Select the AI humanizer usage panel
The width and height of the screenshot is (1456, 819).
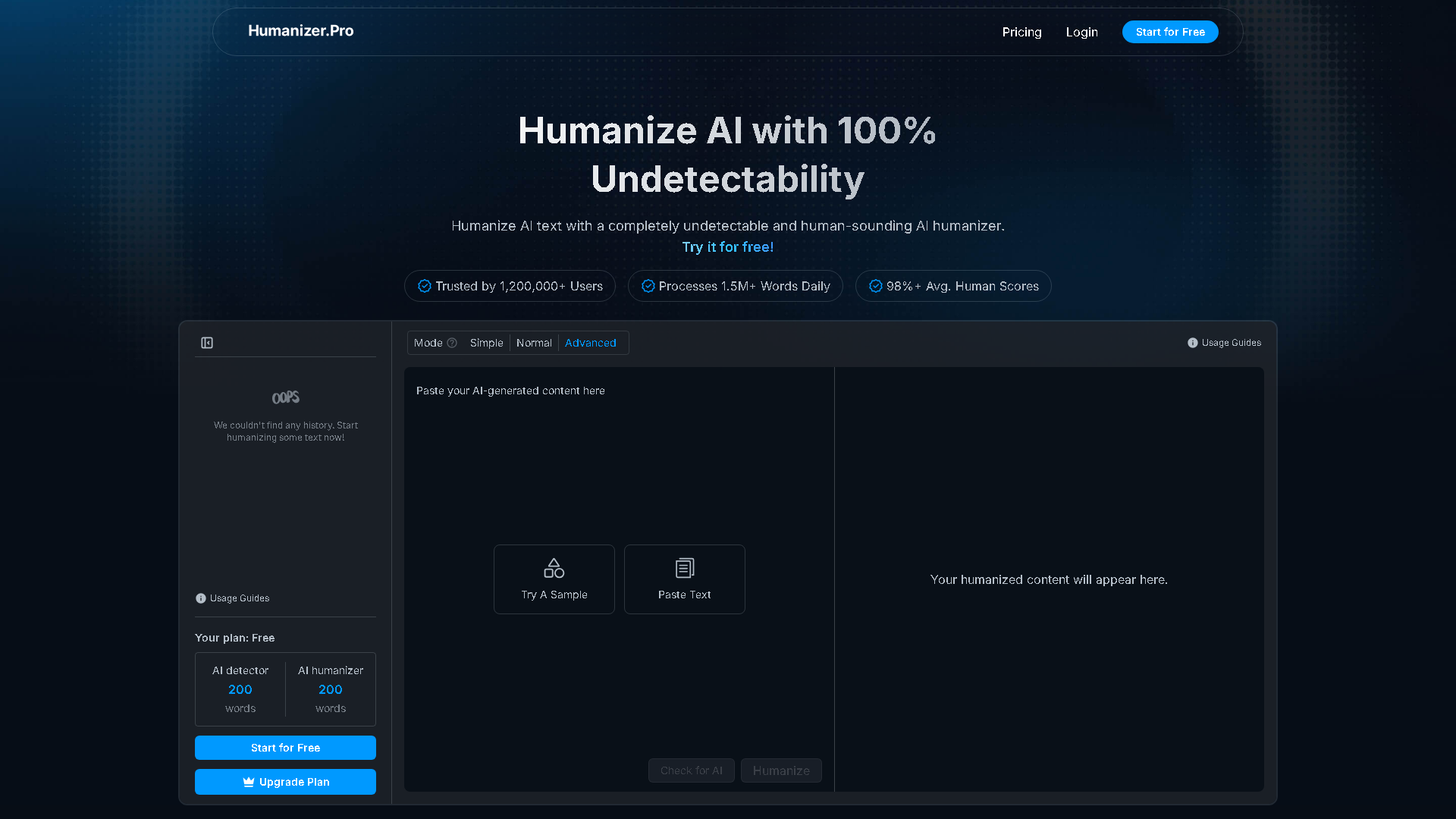coord(330,689)
